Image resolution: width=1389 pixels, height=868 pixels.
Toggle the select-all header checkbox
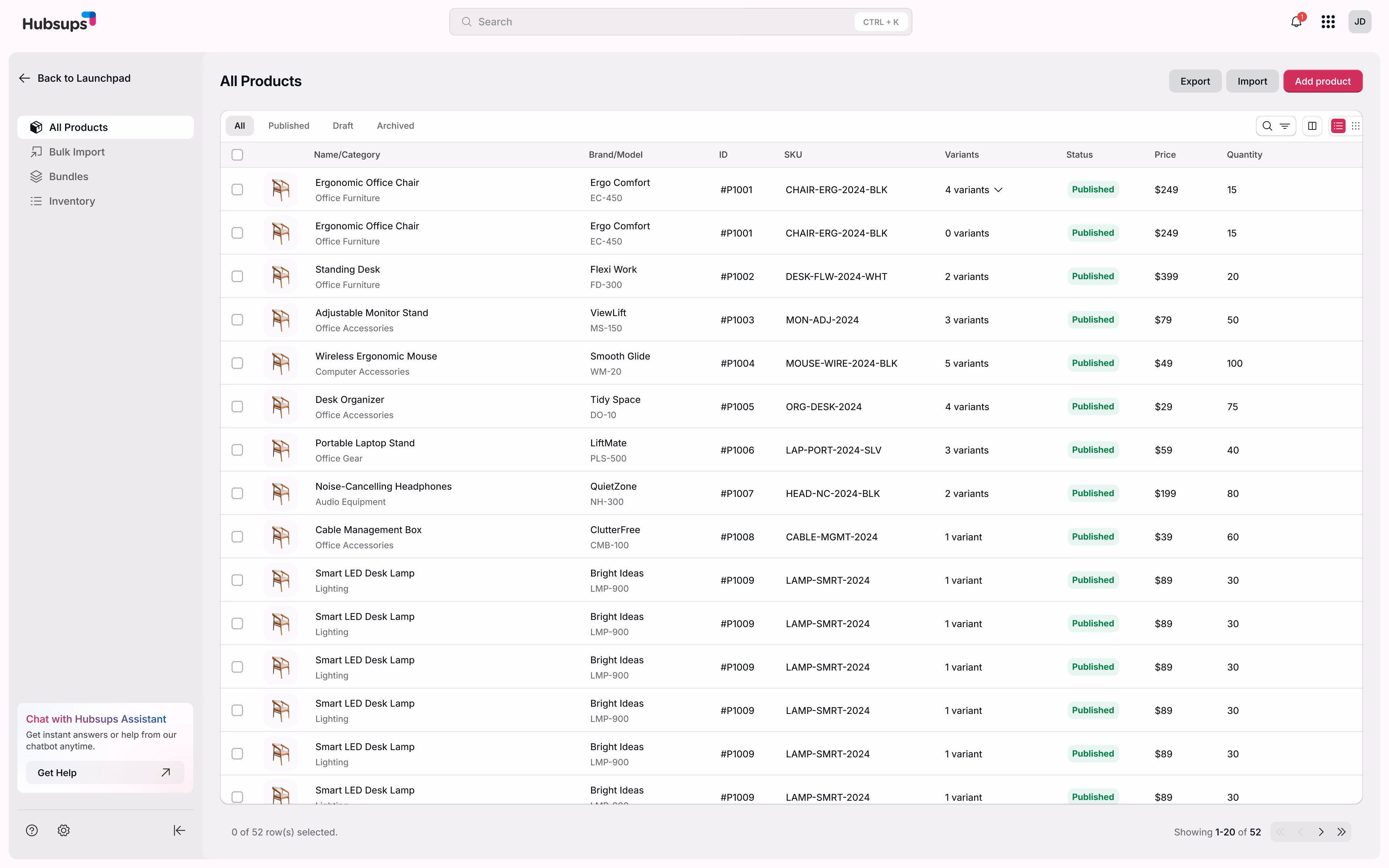coord(237,154)
